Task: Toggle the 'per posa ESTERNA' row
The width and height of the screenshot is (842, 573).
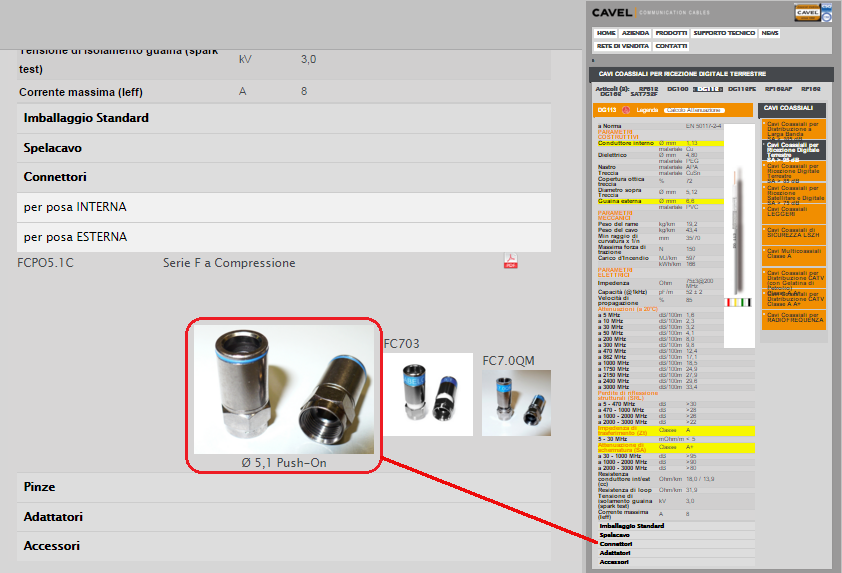Action: (x=284, y=237)
